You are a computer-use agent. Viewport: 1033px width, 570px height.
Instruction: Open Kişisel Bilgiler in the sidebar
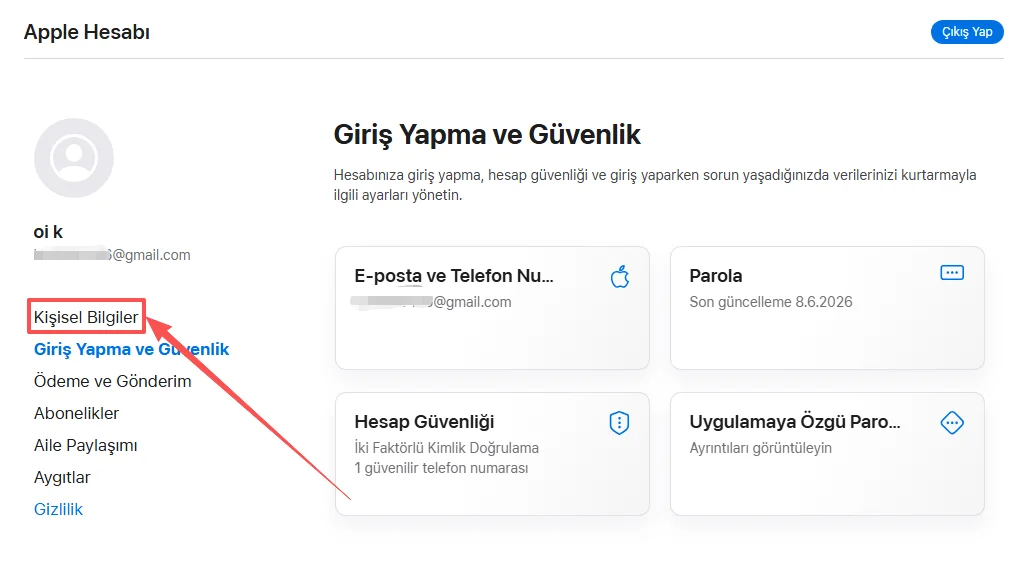coord(86,317)
